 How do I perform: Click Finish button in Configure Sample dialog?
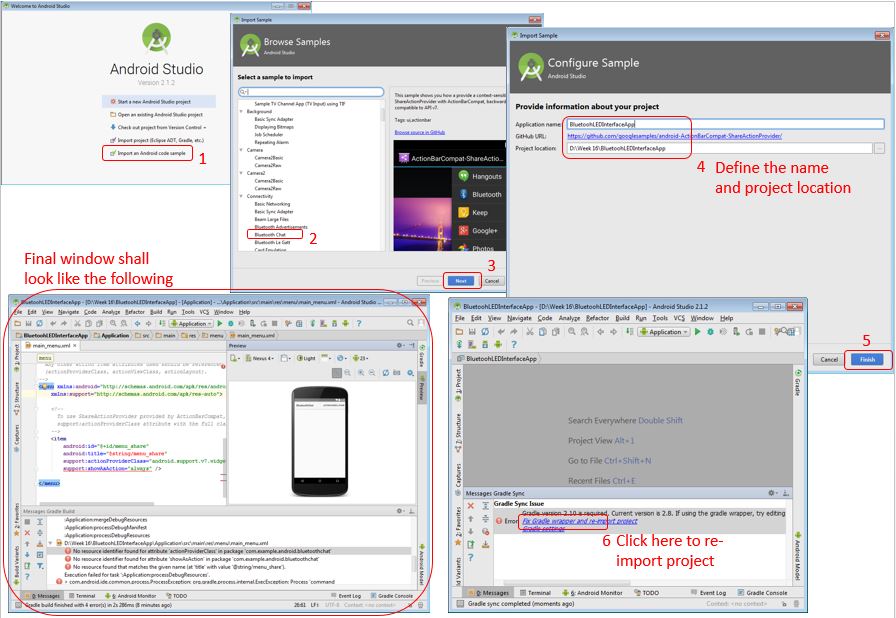867,359
